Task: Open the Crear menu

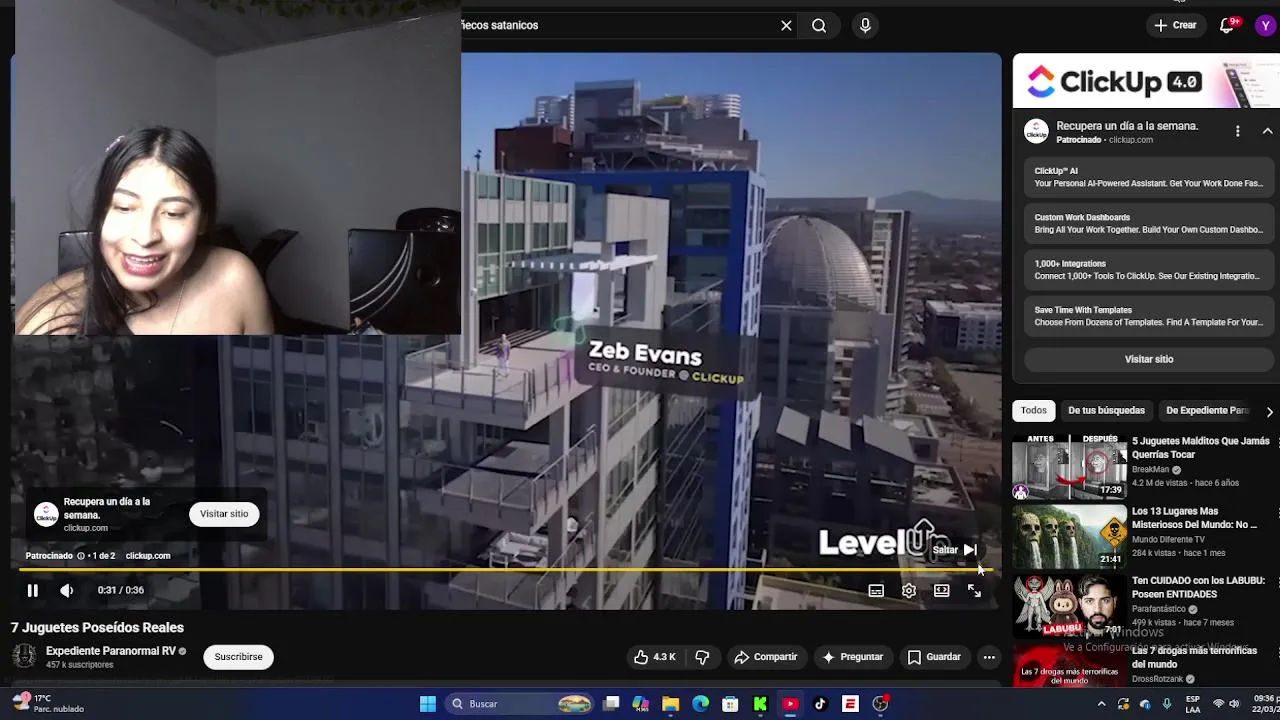Action: coord(1175,25)
